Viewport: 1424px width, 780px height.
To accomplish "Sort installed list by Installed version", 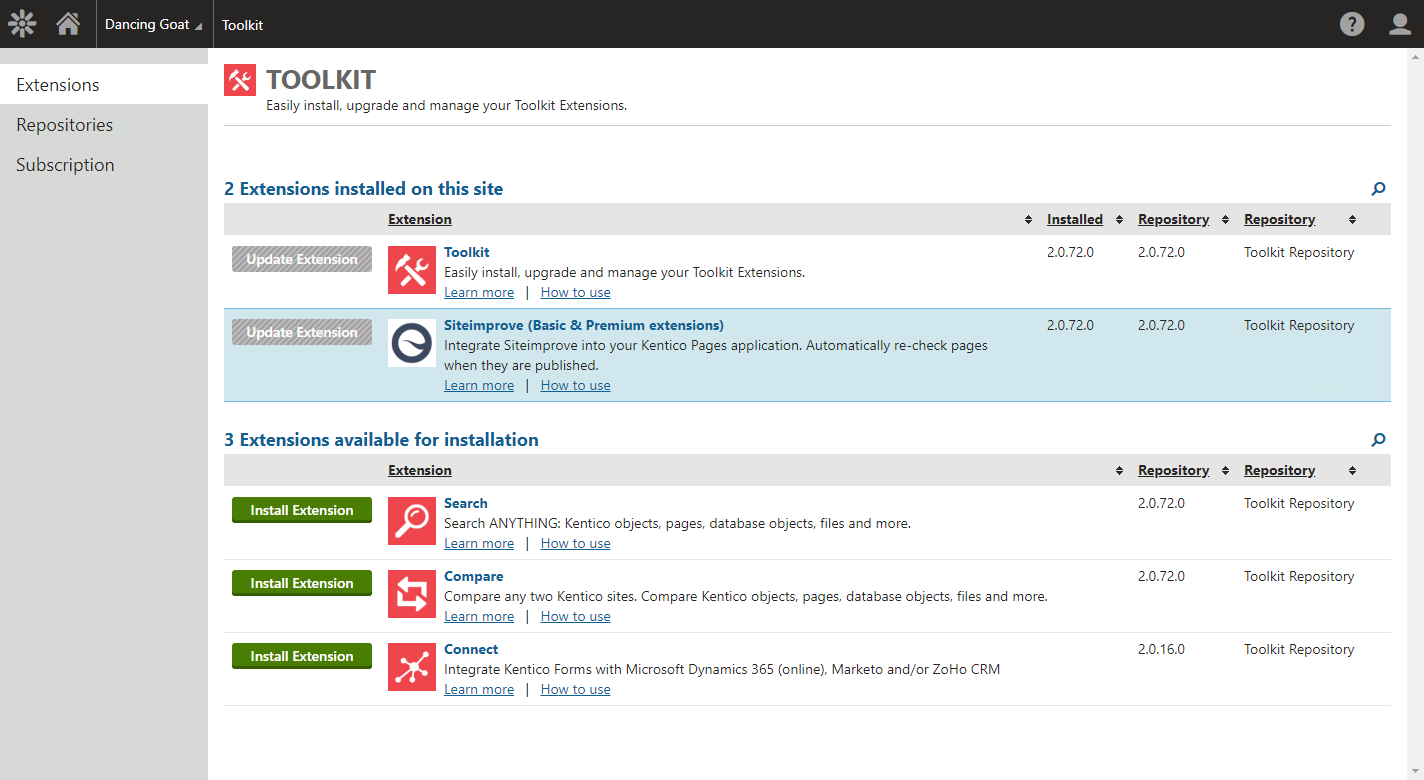I will pyautogui.click(x=1075, y=219).
